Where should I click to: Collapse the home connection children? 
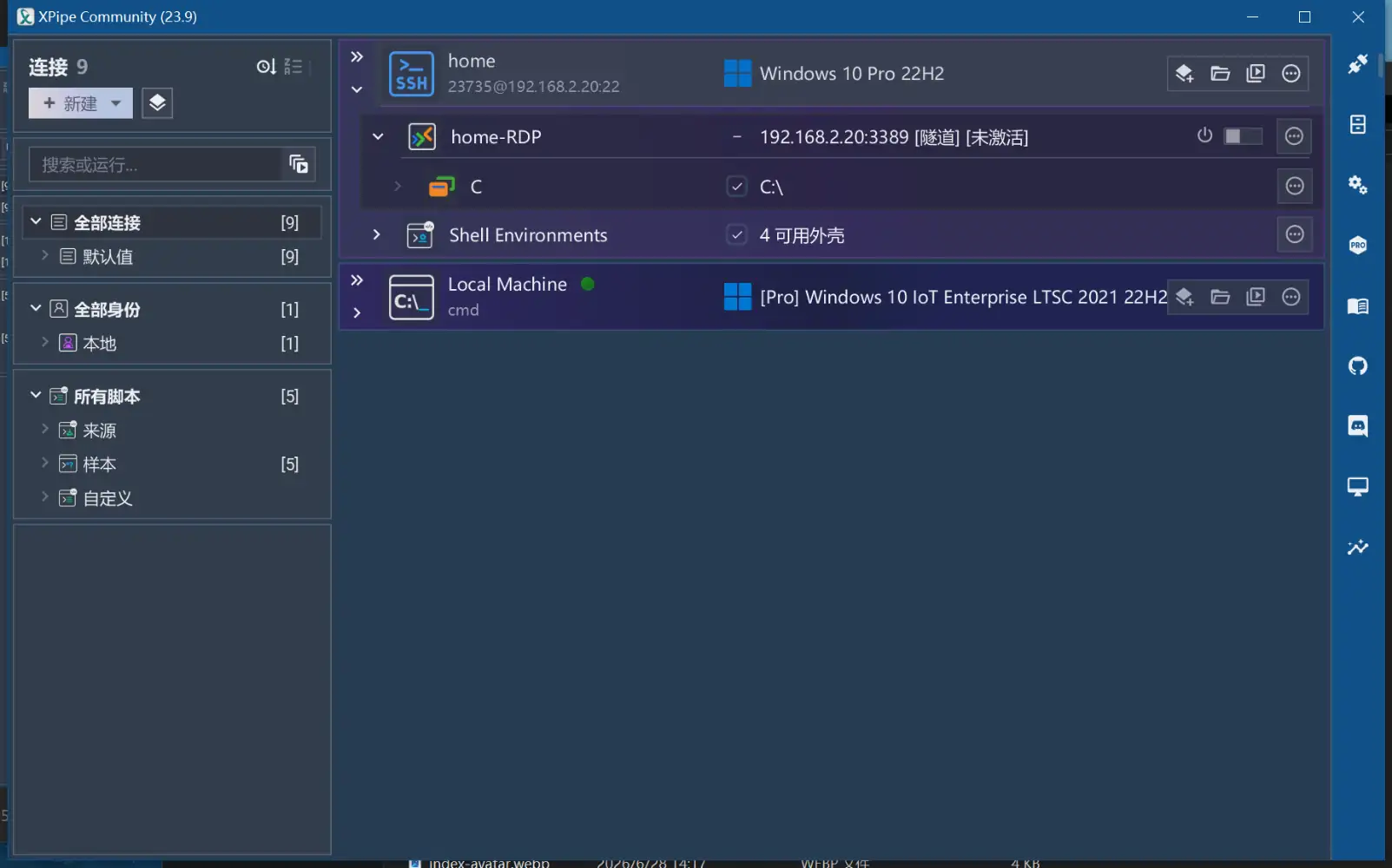(x=357, y=89)
